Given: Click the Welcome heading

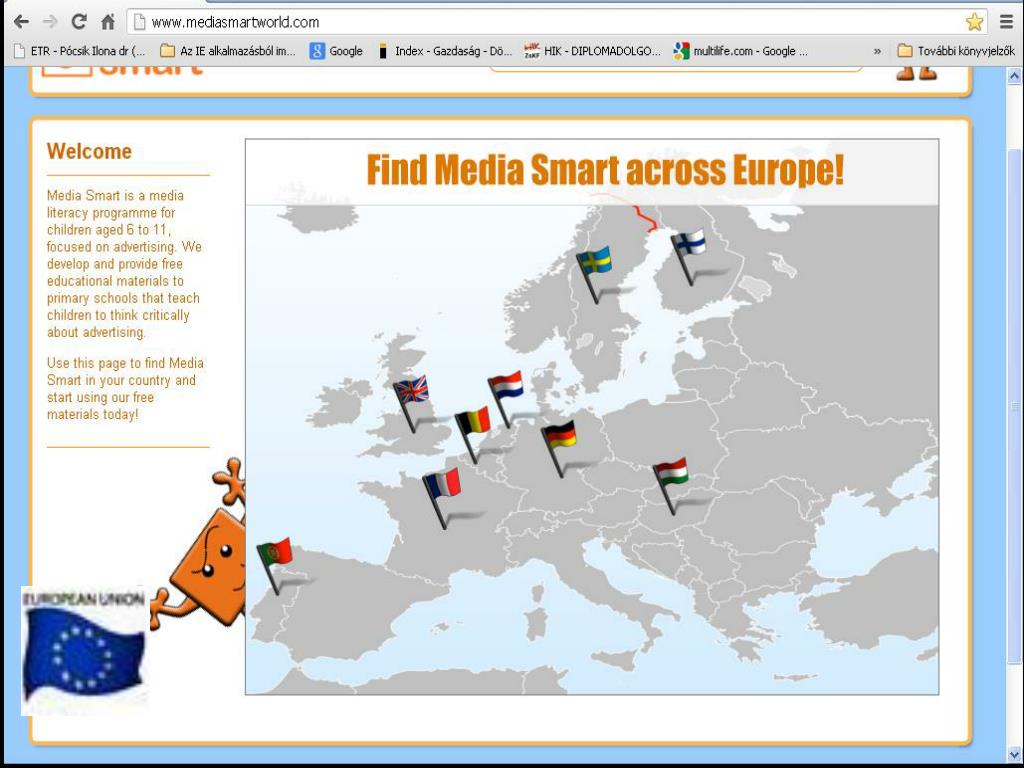Looking at the screenshot, I should pos(89,152).
